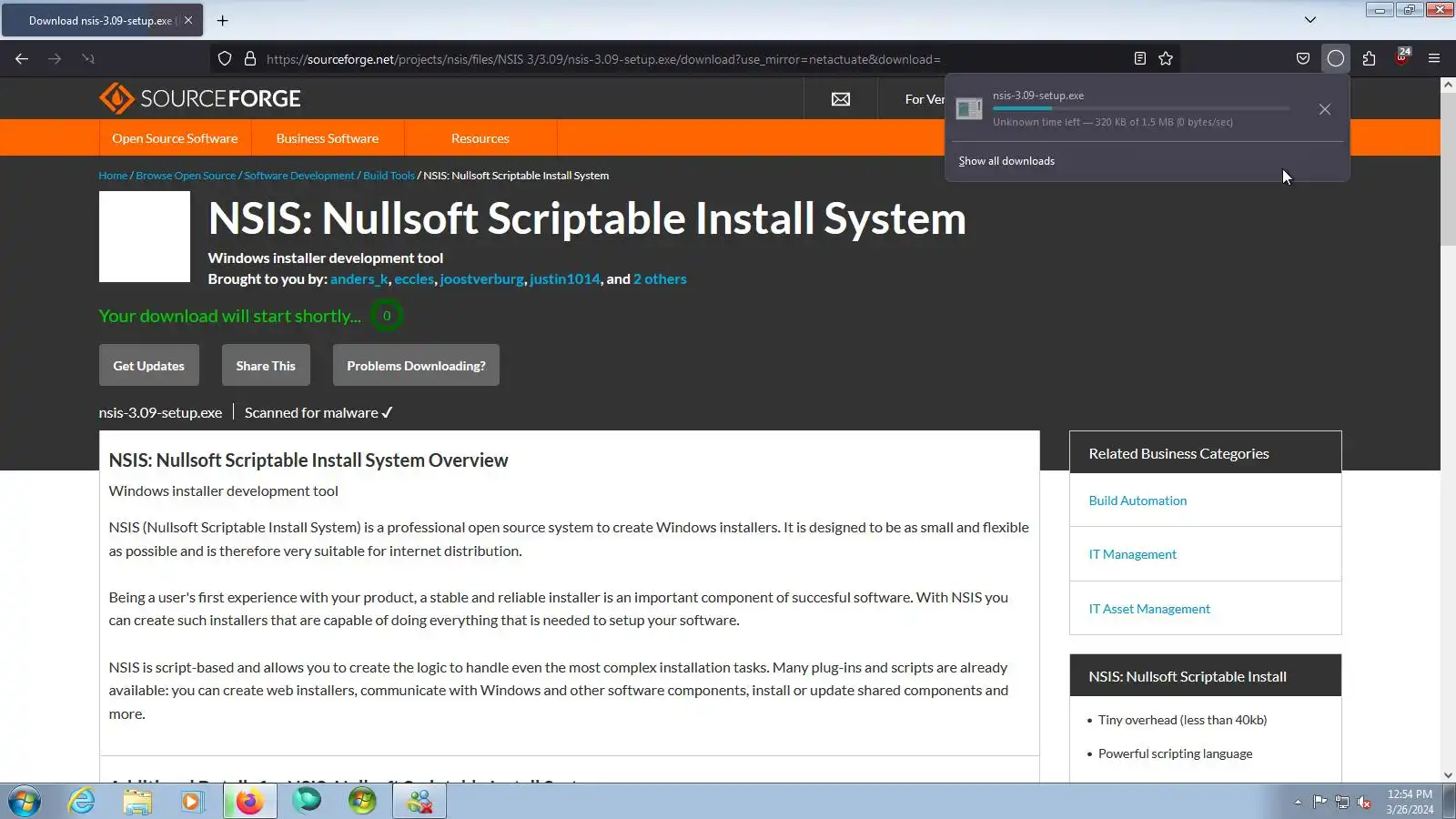Expand the list all tabs dropdown

[x=1310, y=20]
